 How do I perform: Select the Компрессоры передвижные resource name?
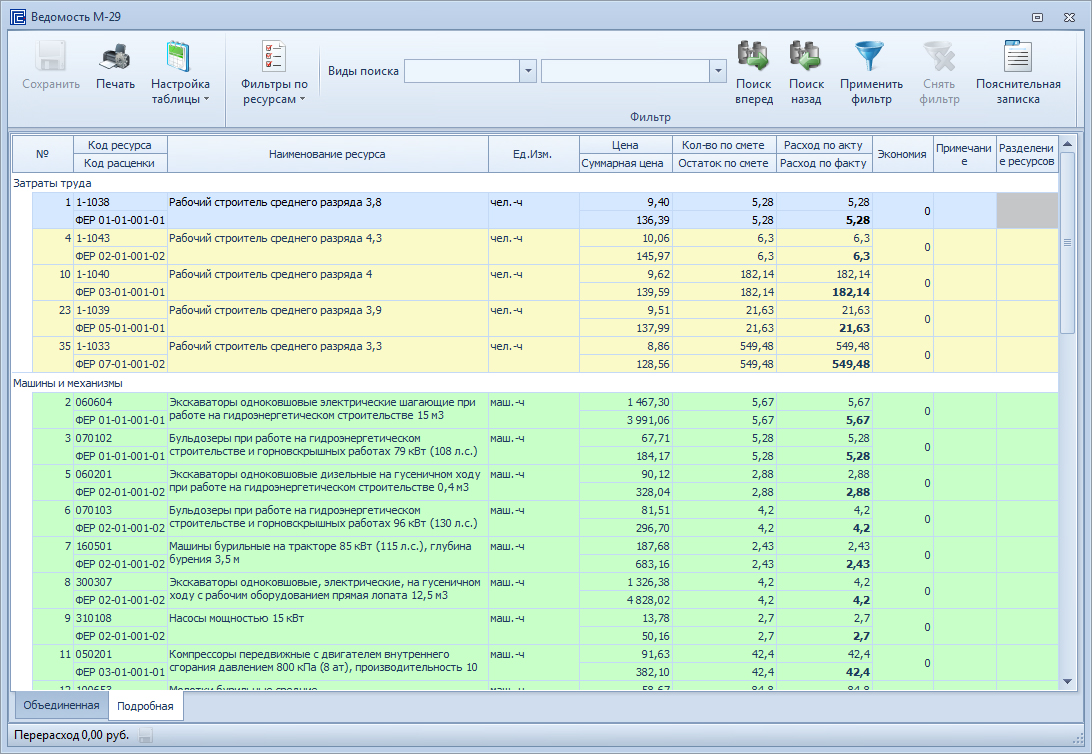pyautogui.click(x=323, y=661)
